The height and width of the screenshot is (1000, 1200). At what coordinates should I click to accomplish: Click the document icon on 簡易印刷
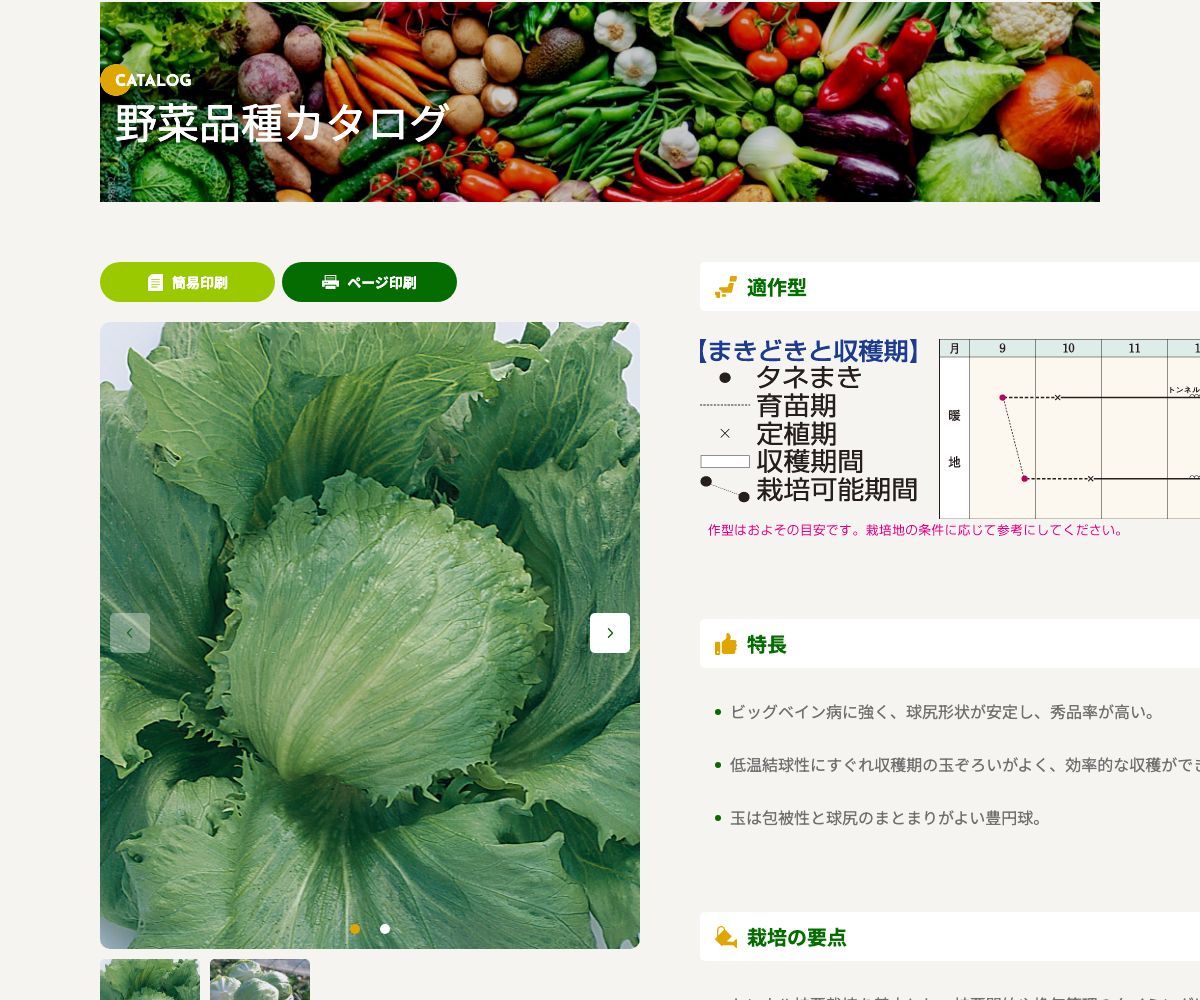click(x=155, y=283)
